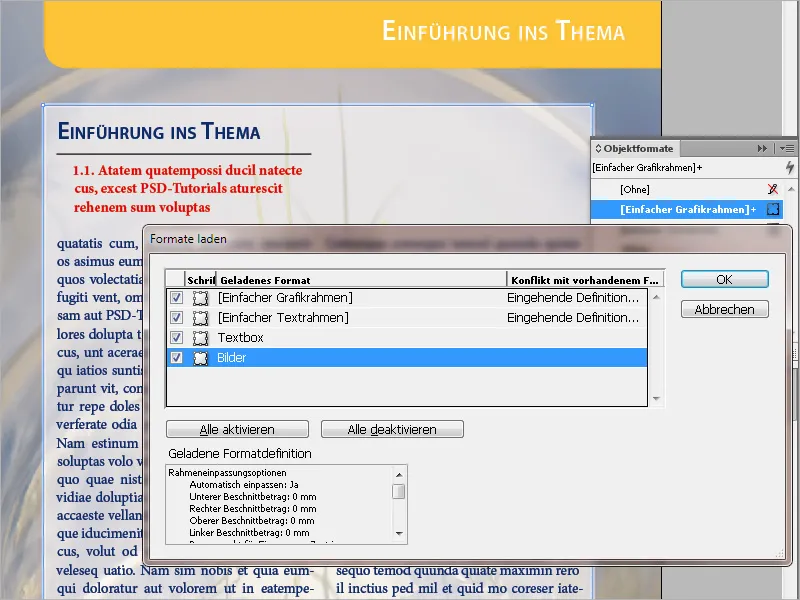This screenshot has height=600, width=800.
Task: Click the red slash icon beside [Ohne] style
Action: point(773,188)
